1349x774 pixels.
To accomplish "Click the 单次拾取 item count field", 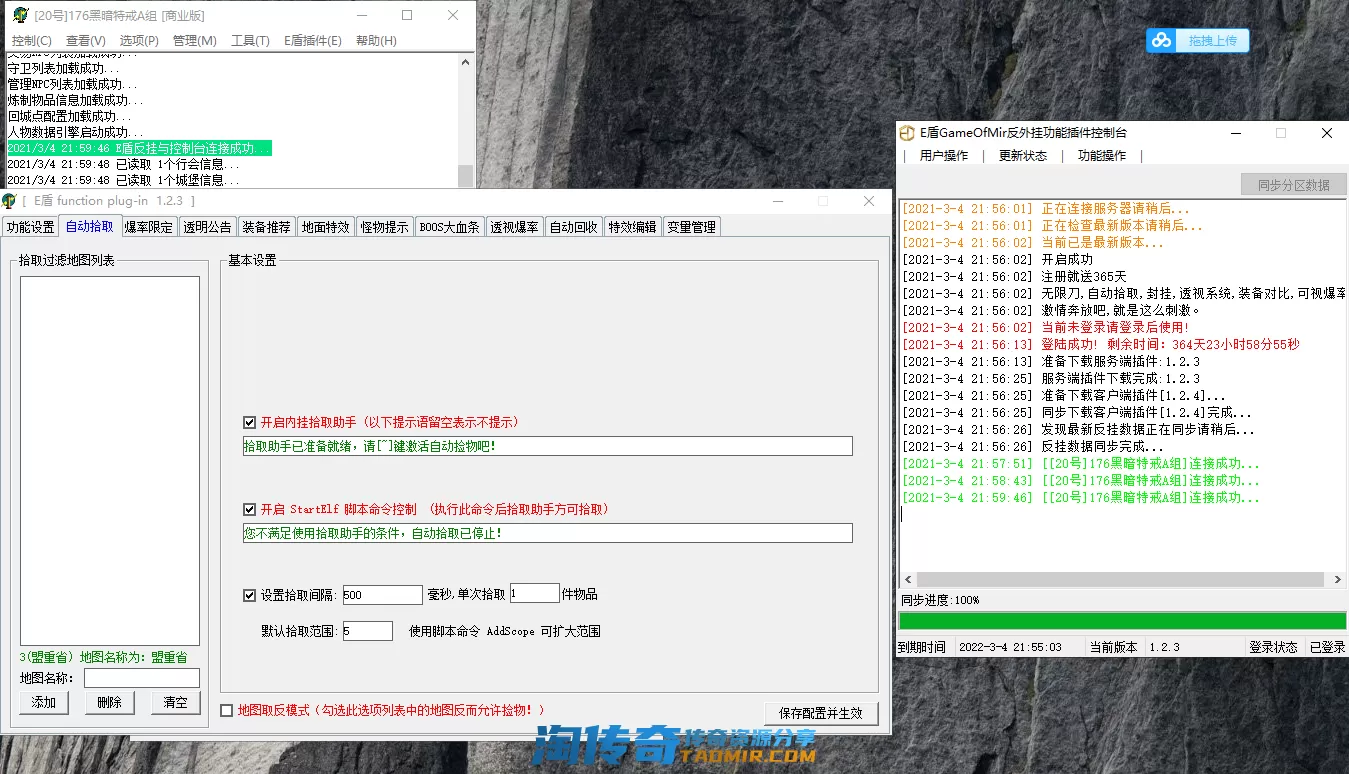I will (534, 593).
